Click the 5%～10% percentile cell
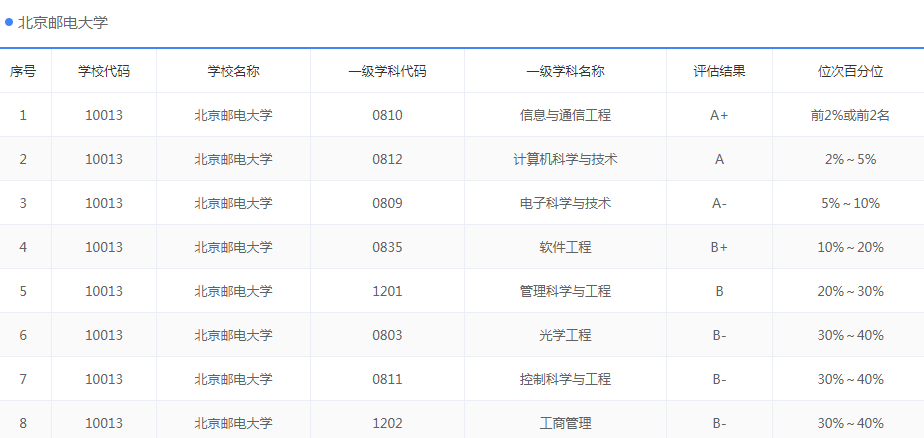 [x=850, y=203]
